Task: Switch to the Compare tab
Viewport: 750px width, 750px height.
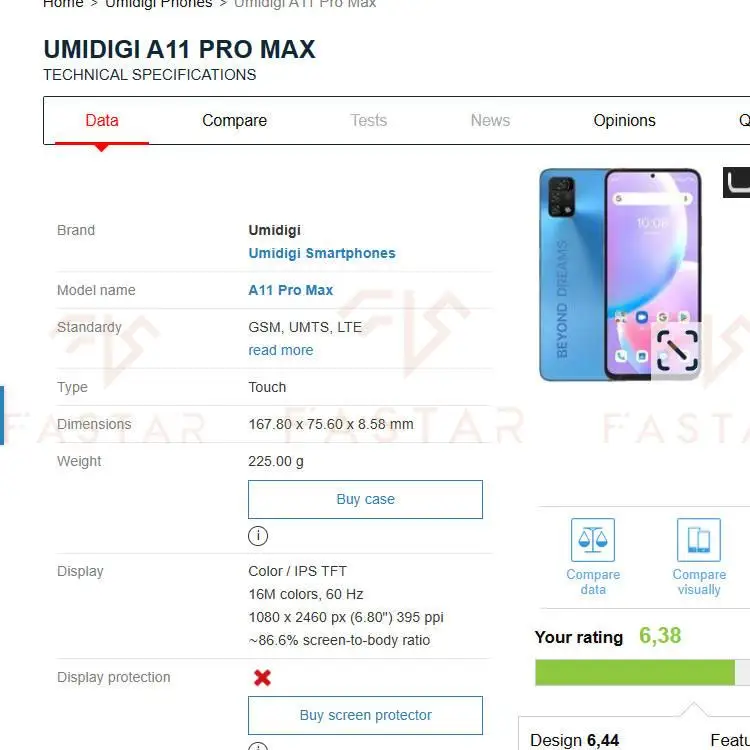Action: 234,121
